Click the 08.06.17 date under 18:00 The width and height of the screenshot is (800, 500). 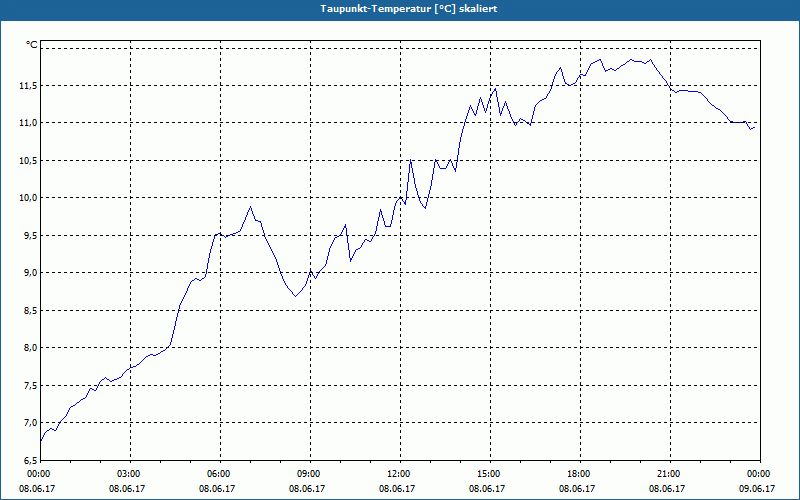(x=577, y=489)
